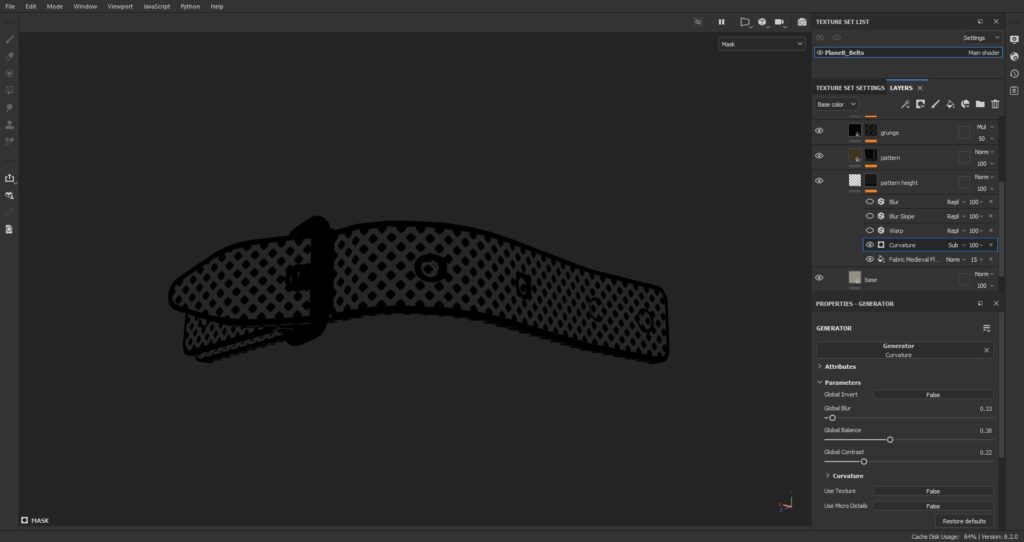
Task: Open the Fabric Medieval opacity 15 dropdown
Action: pos(977,259)
